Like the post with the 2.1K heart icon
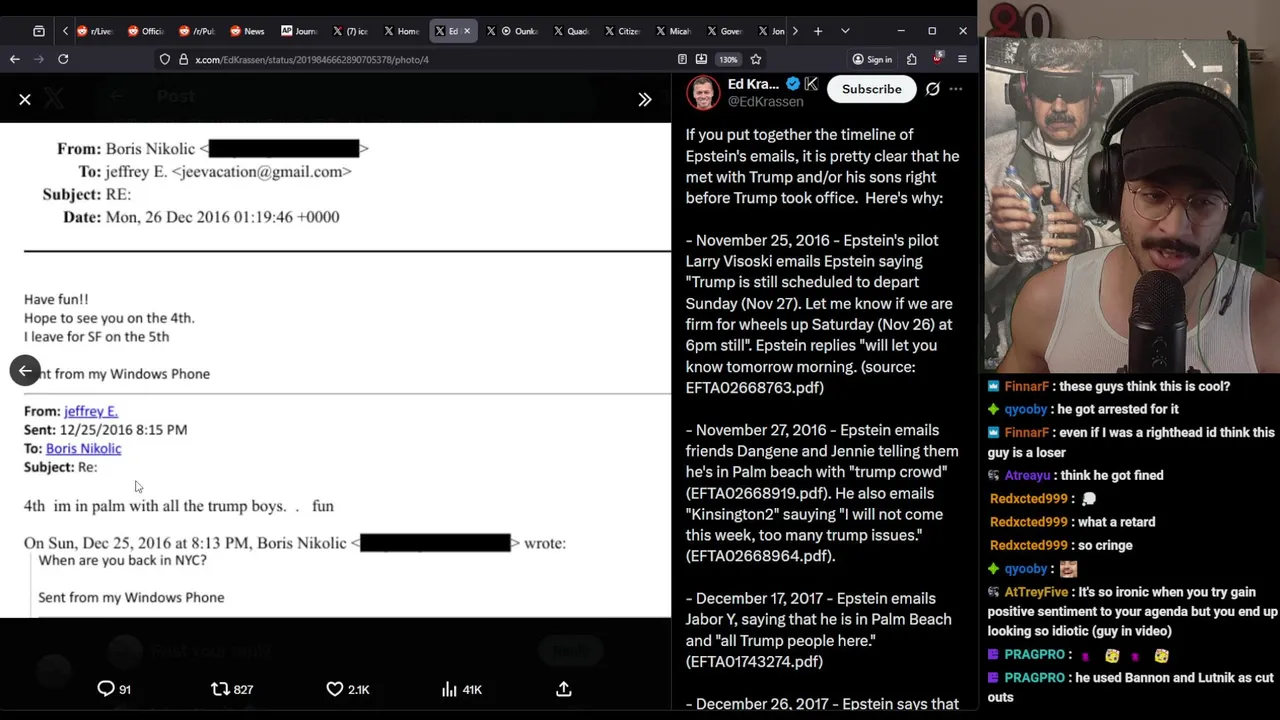 click(347, 689)
